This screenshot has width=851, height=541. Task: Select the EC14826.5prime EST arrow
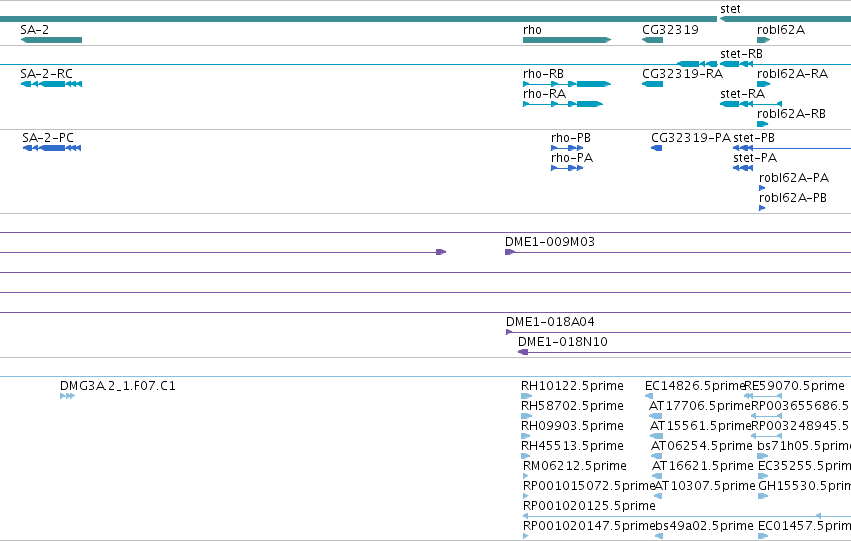(649, 396)
